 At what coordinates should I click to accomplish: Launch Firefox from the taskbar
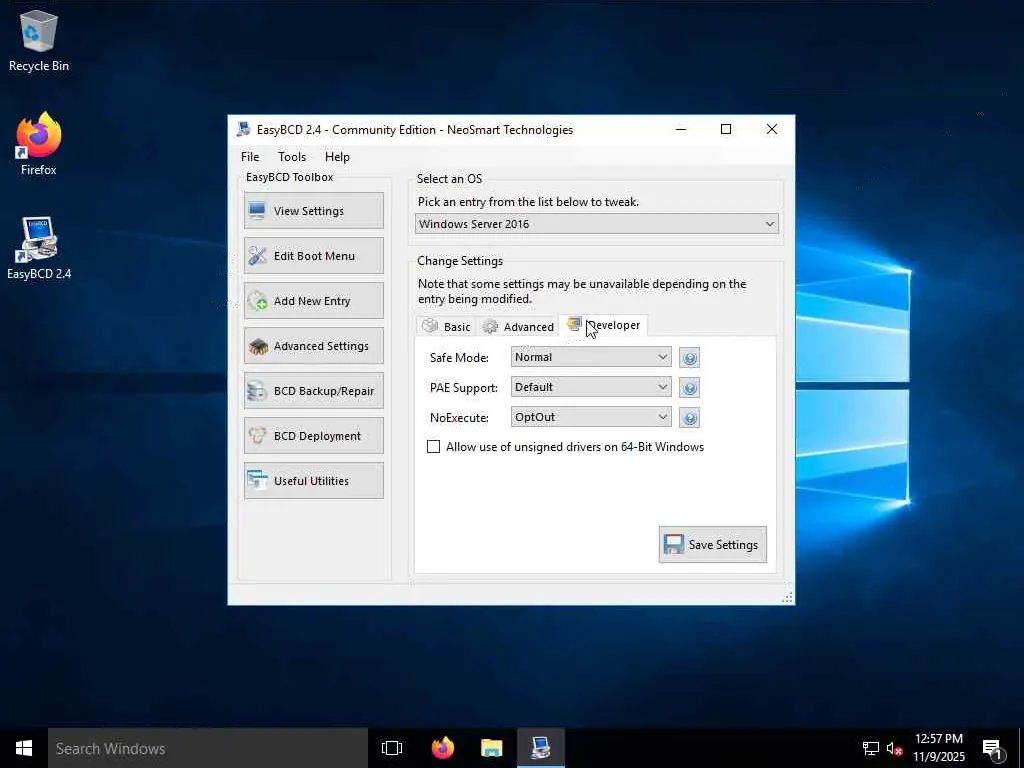tap(443, 748)
